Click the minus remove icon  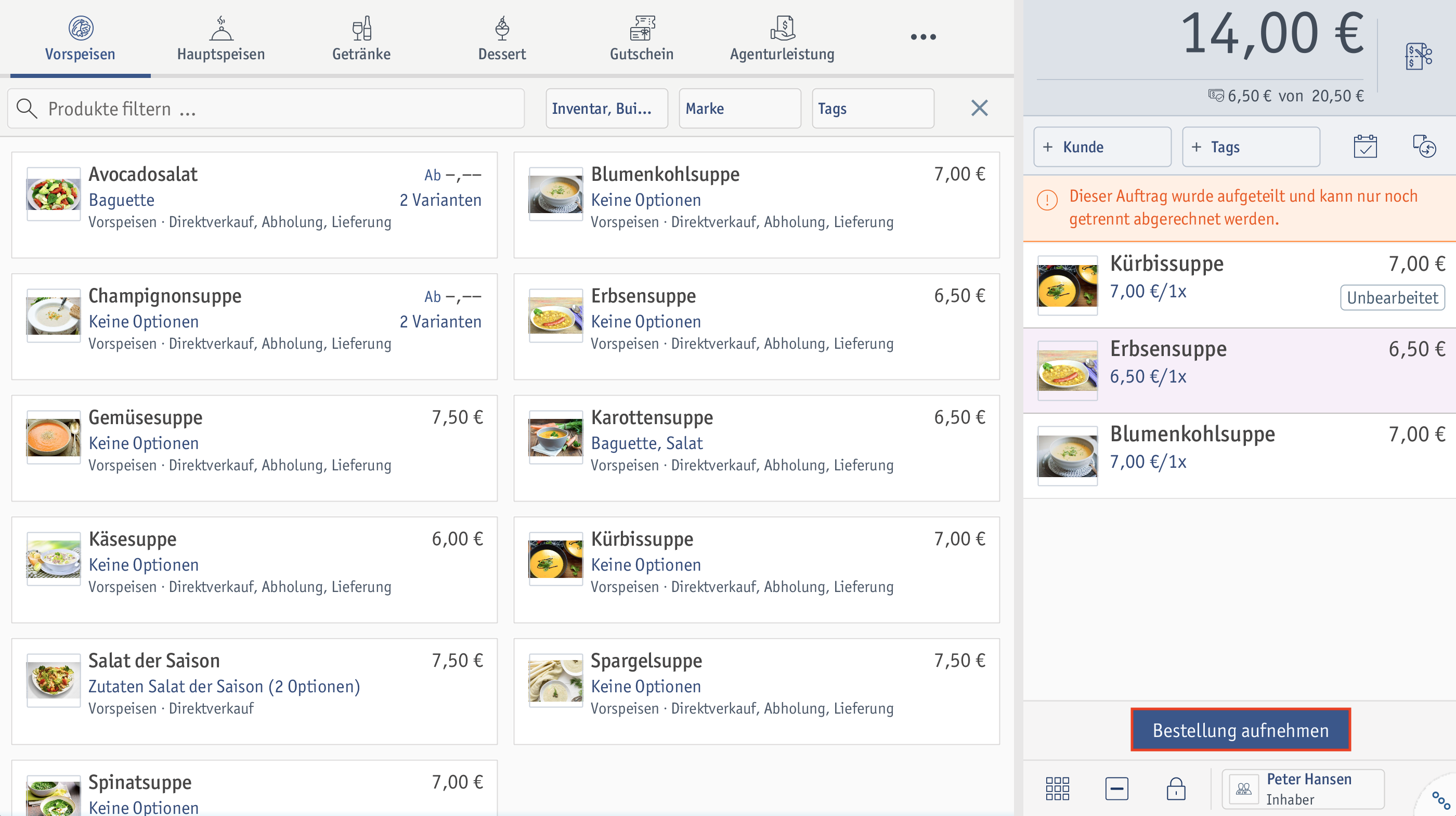click(x=1116, y=788)
